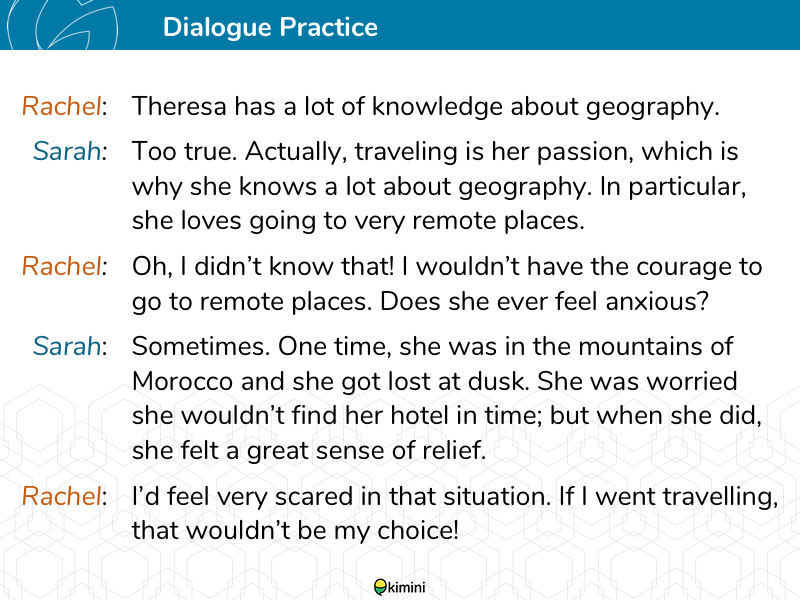Click the kimini brand name text

(x=408, y=588)
